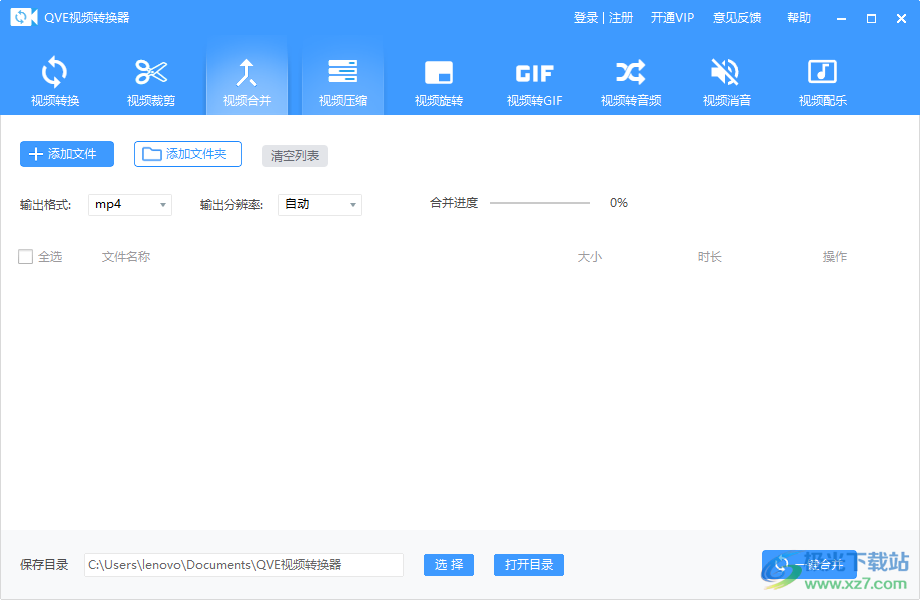This screenshot has width=920, height=600.
Task: Click the 添加文件 add file button
Action: tap(66, 154)
